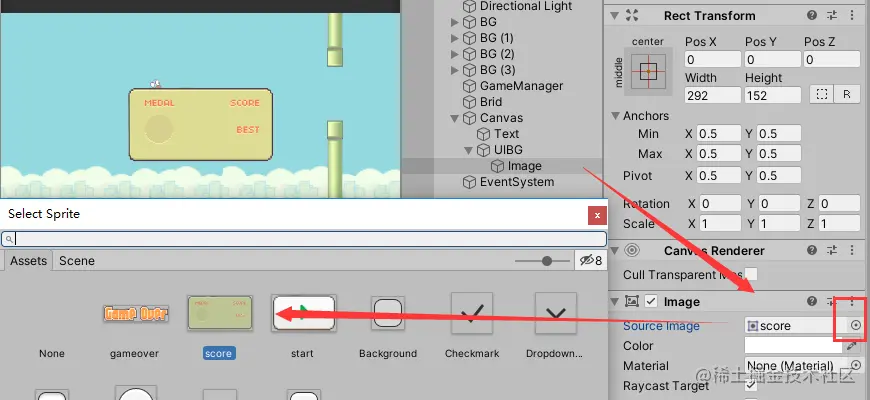Viewport: 870px width, 400px height.
Task: Click the cube icon beside Canvas
Action: 470,118
